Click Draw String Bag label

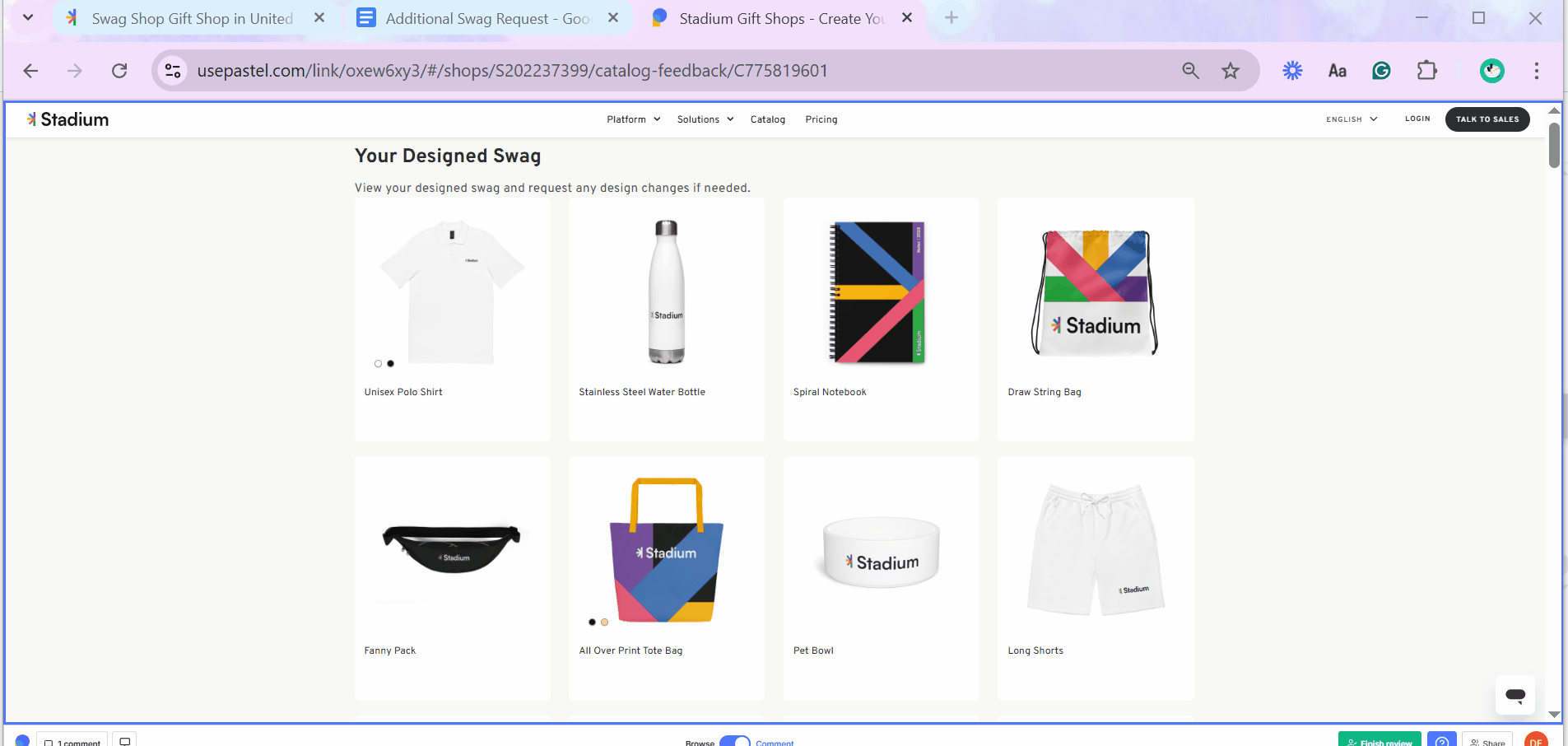pos(1045,392)
